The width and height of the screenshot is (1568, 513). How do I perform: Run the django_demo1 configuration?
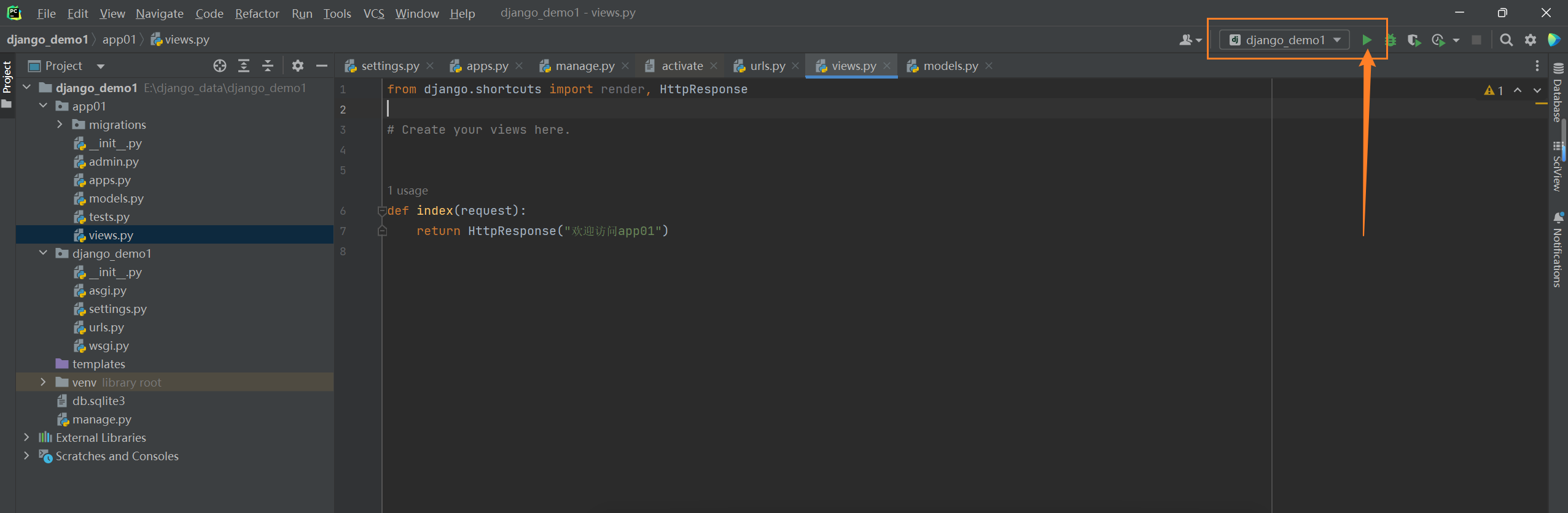pyautogui.click(x=1367, y=40)
